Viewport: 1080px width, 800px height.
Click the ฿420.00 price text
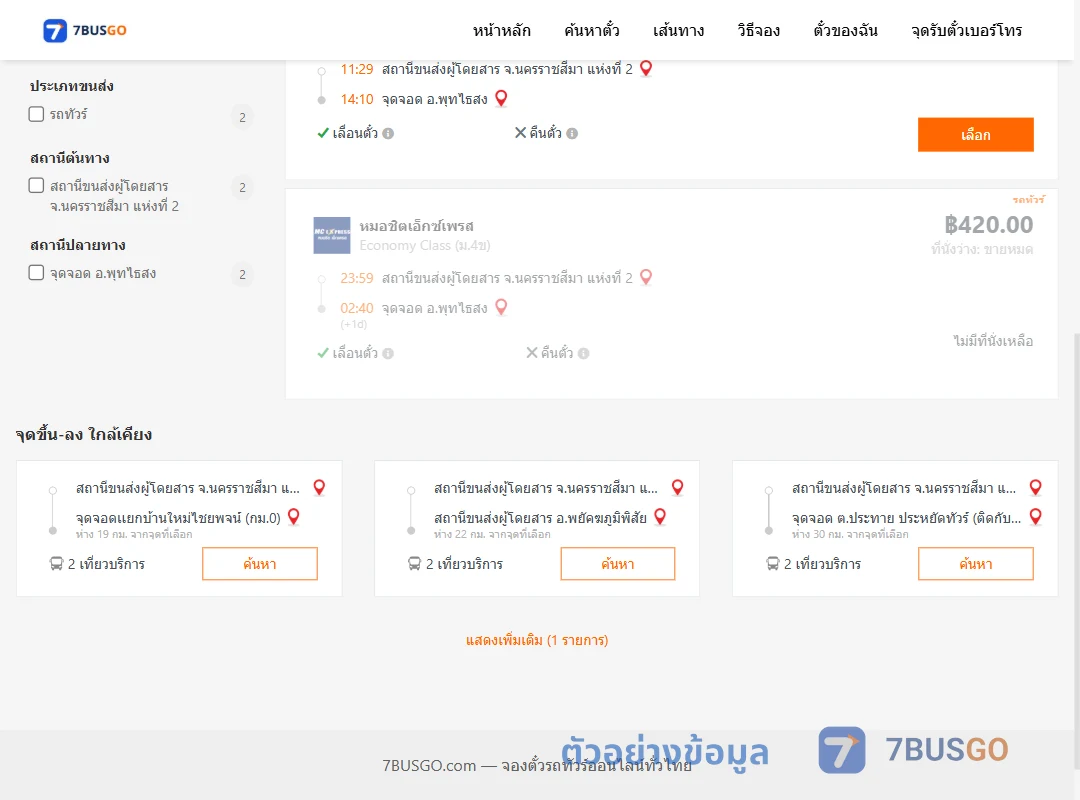[x=988, y=225]
